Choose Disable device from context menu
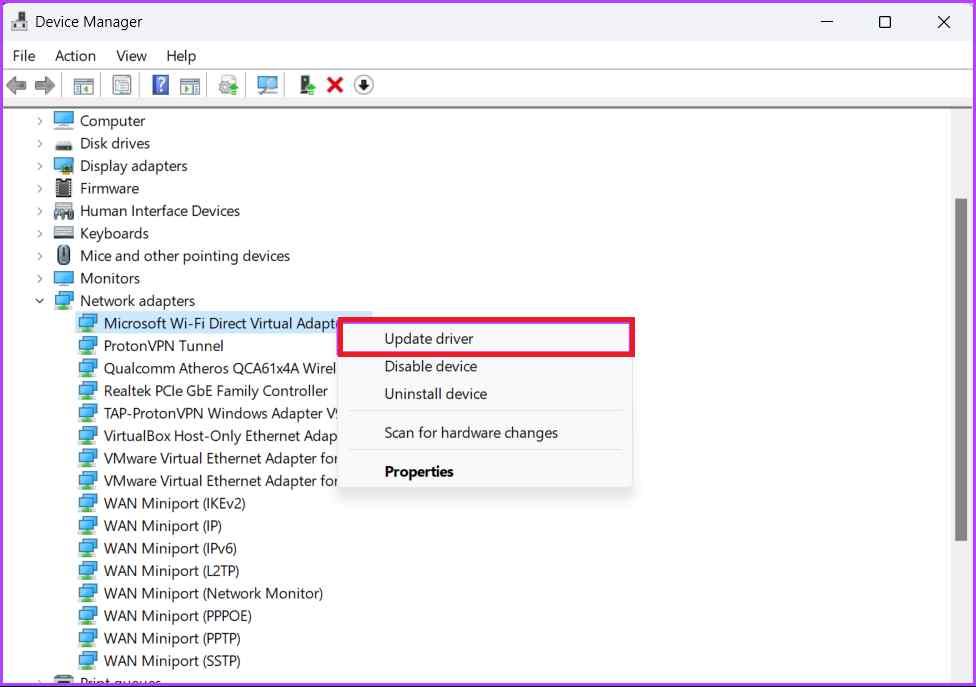 (486, 366)
